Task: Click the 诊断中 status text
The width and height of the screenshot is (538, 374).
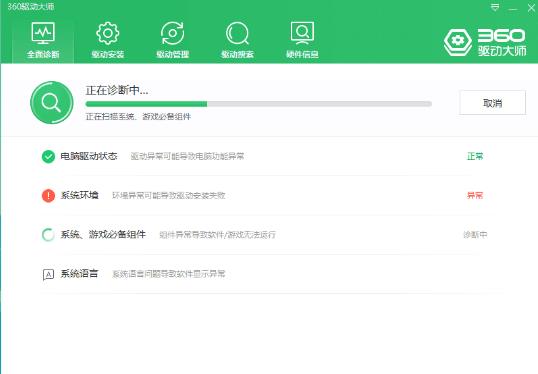Action: tap(475, 234)
